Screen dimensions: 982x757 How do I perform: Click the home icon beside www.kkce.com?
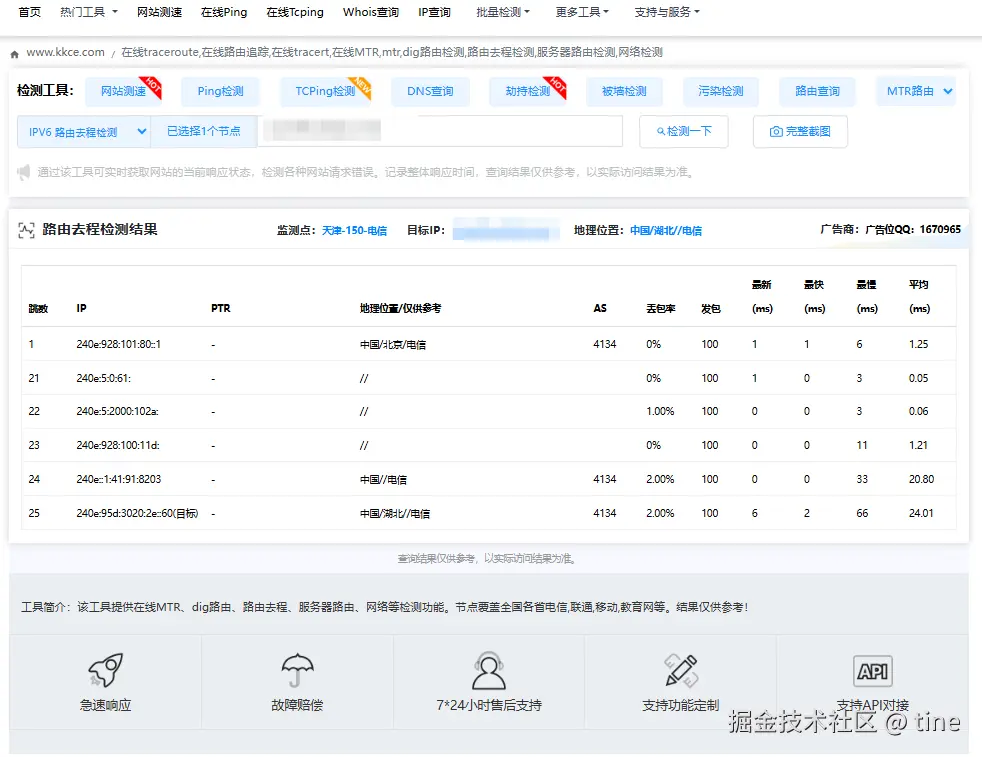14,54
